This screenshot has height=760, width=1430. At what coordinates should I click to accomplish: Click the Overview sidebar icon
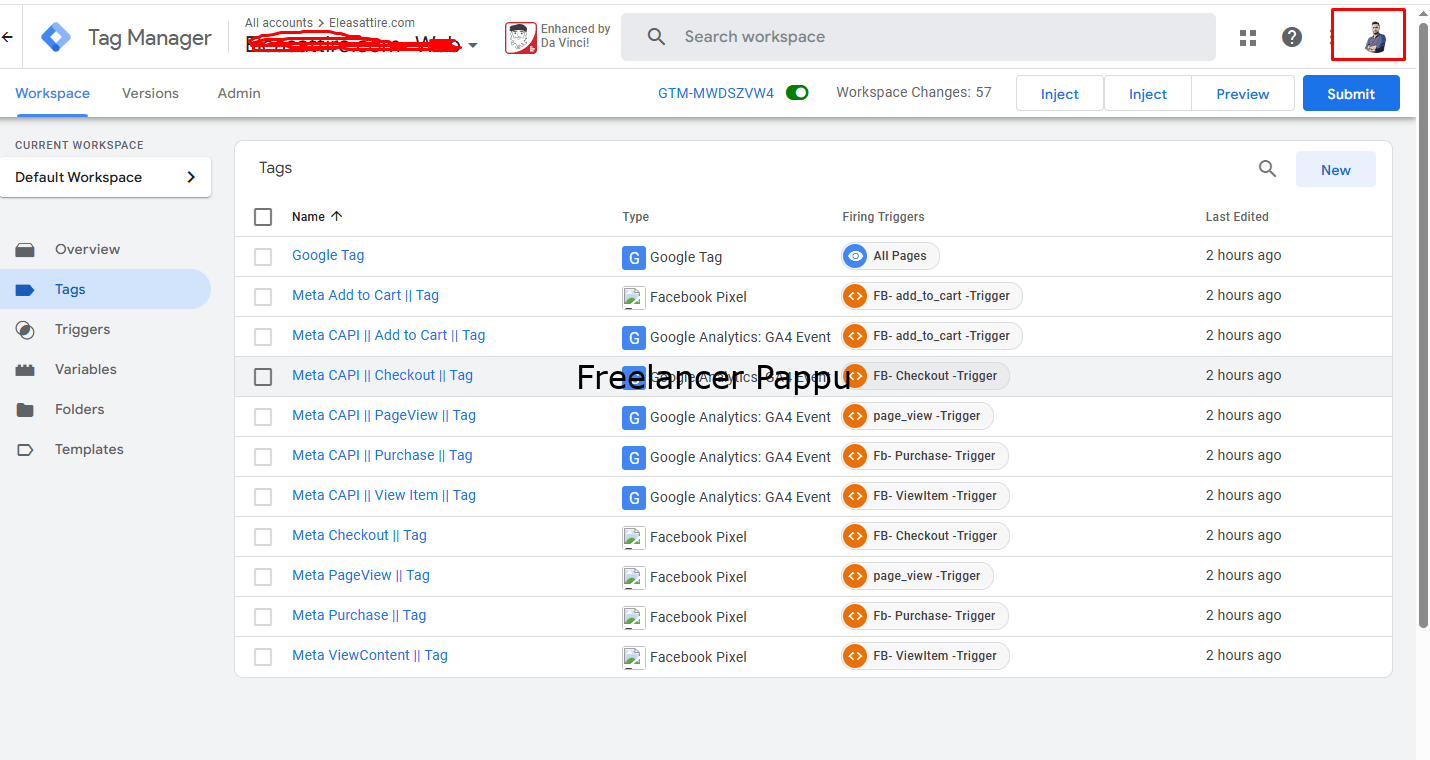click(25, 250)
